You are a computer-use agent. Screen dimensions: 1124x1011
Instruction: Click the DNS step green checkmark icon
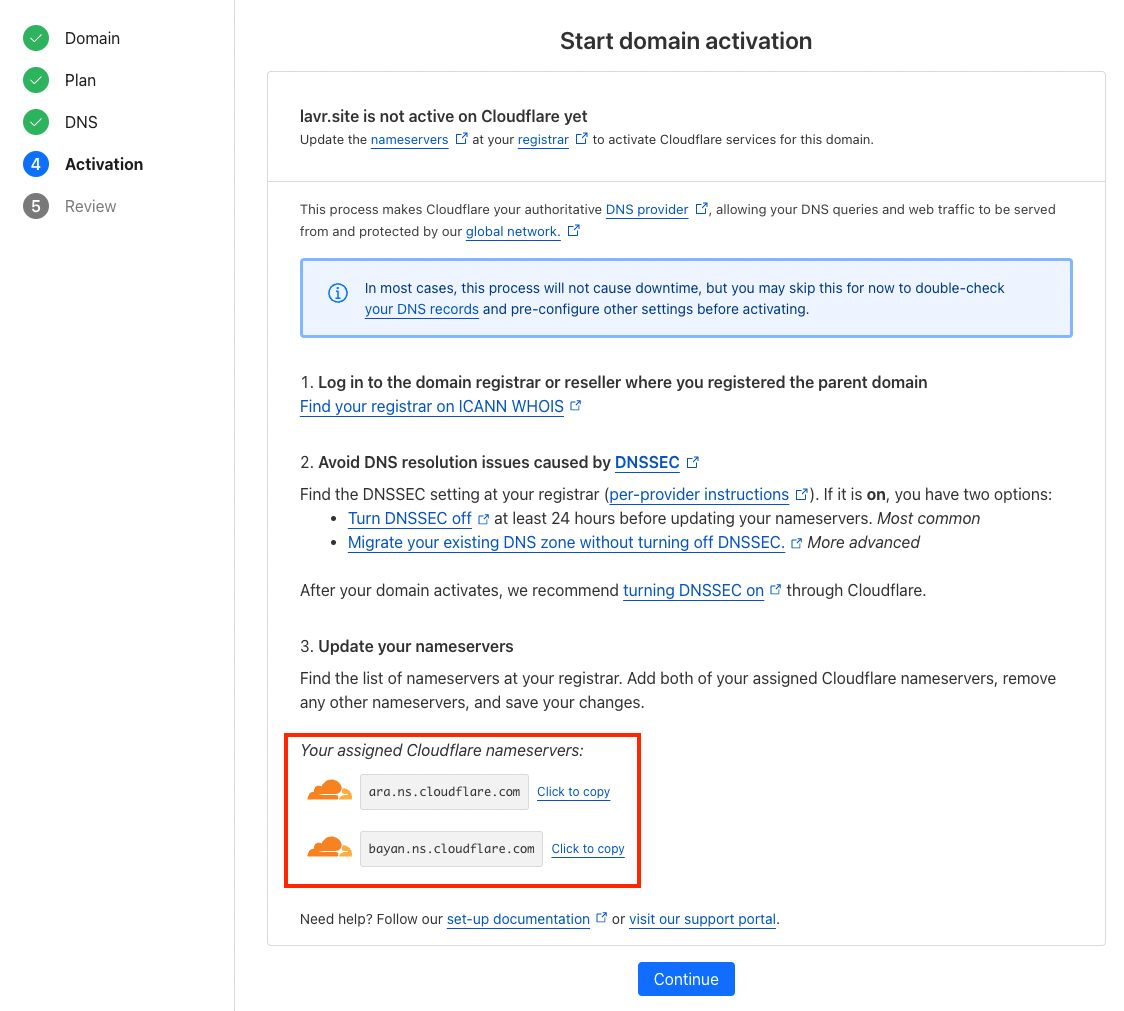(36, 123)
